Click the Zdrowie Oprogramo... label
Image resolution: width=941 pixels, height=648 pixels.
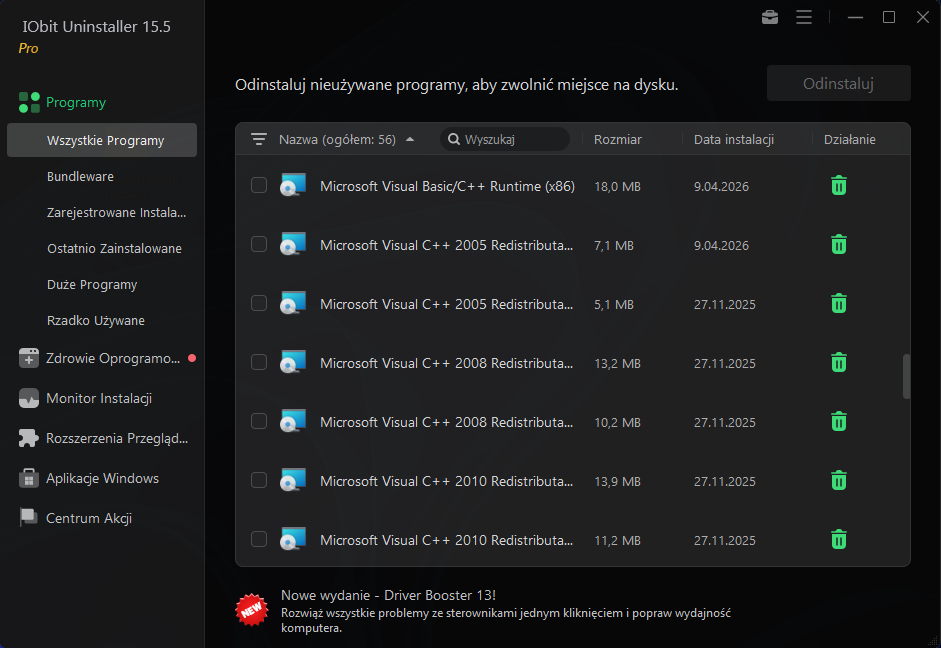tap(113, 358)
